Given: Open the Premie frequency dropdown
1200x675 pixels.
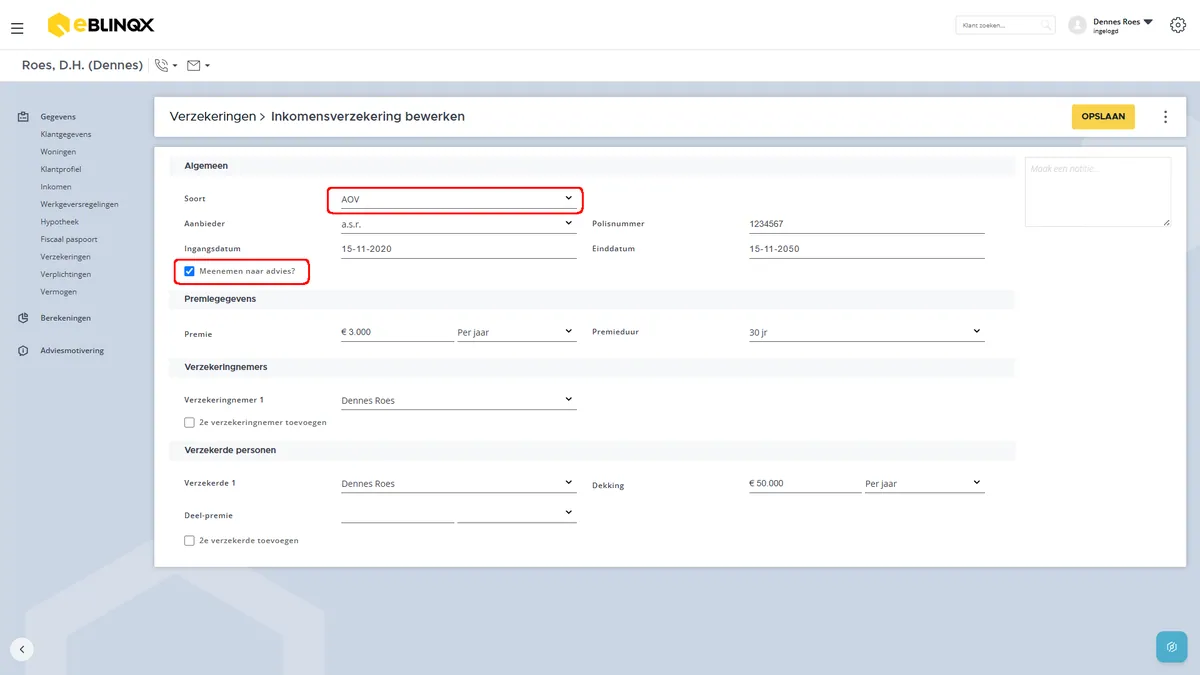Looking at the screenshot, I should [x=516, y=332].
